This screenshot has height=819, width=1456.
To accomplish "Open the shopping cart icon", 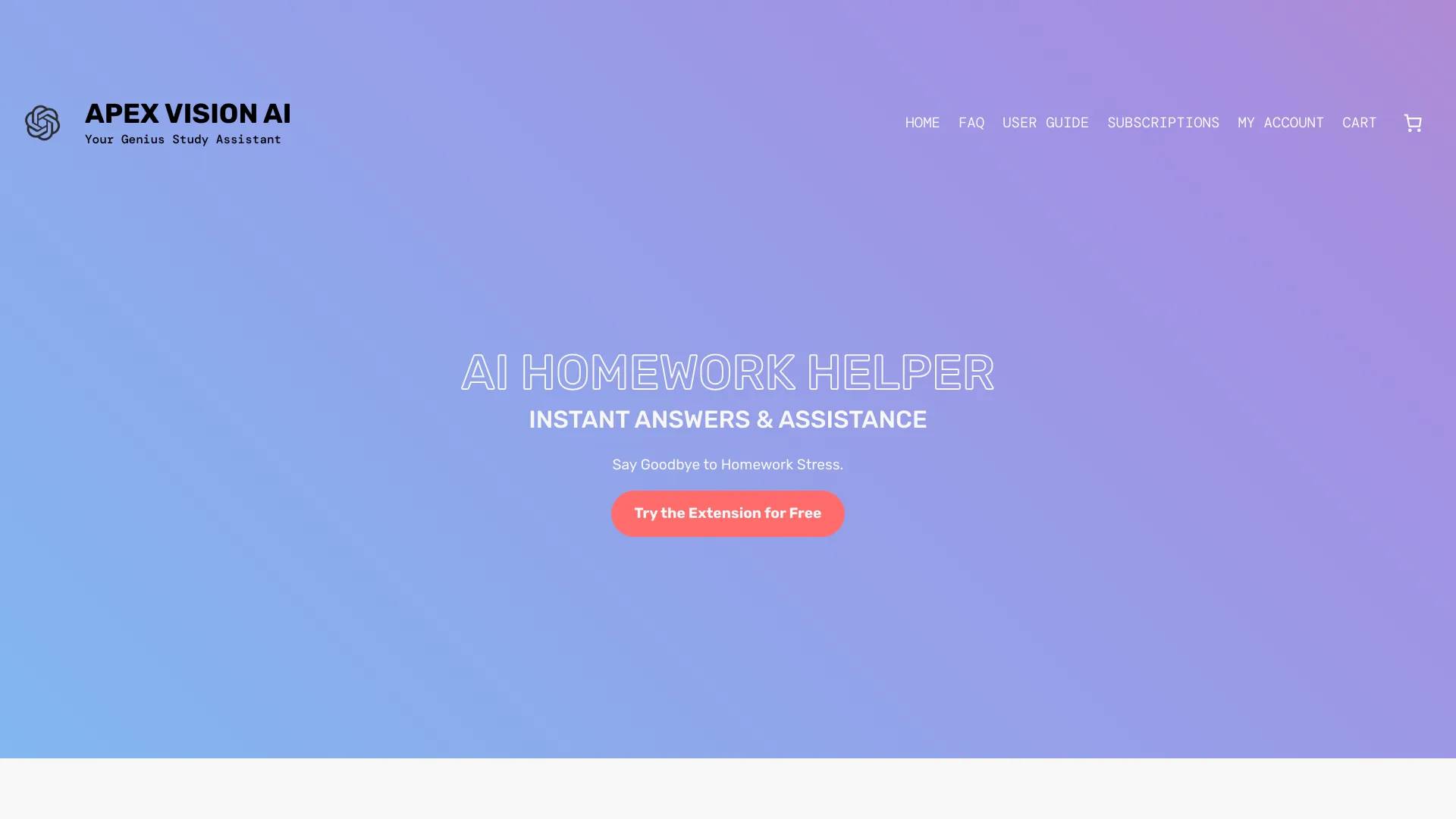I will tap(1414, 123).
